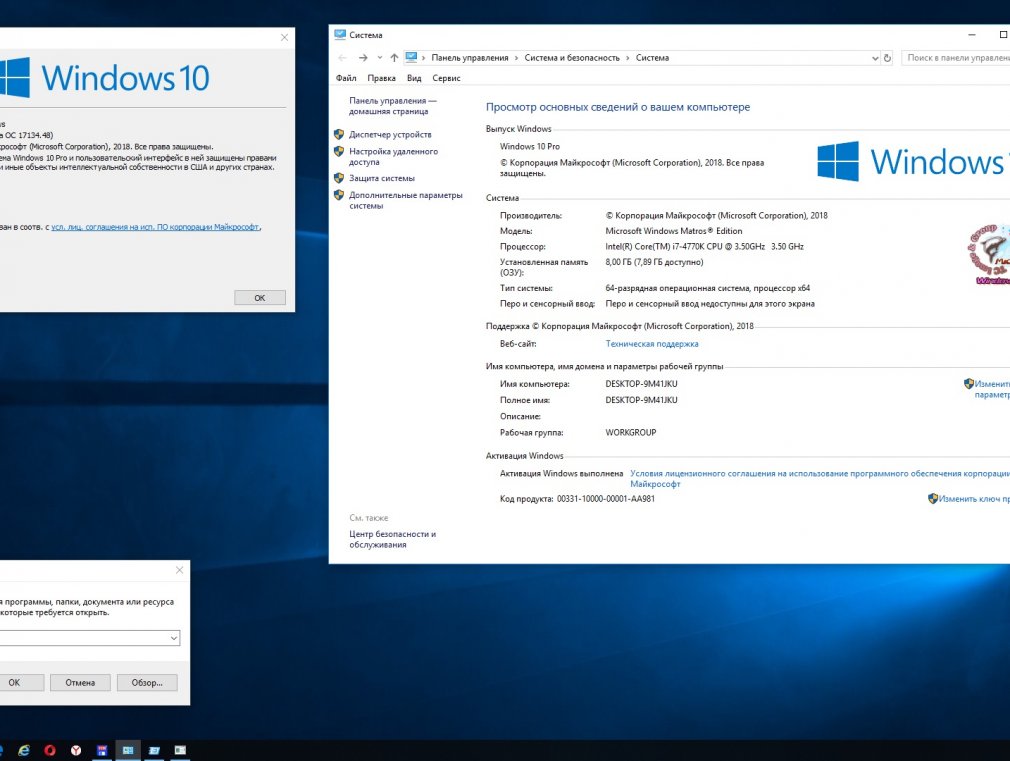Refresh the System window
This screenshot has width=1010, height=761.
tap(887, 58)
